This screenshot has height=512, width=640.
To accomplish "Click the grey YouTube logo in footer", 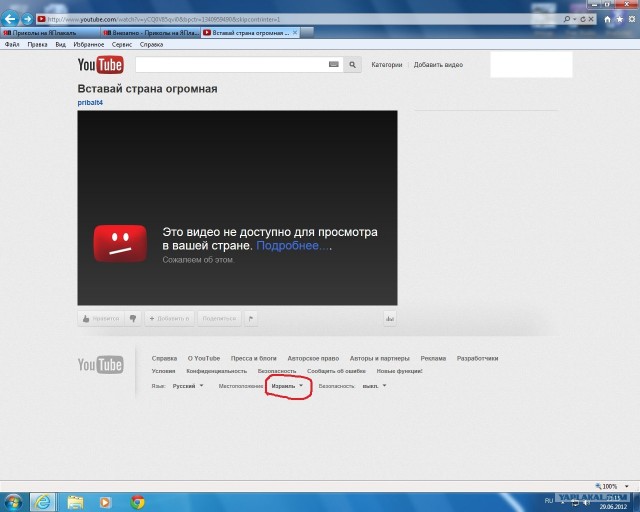I will point(100,365).
